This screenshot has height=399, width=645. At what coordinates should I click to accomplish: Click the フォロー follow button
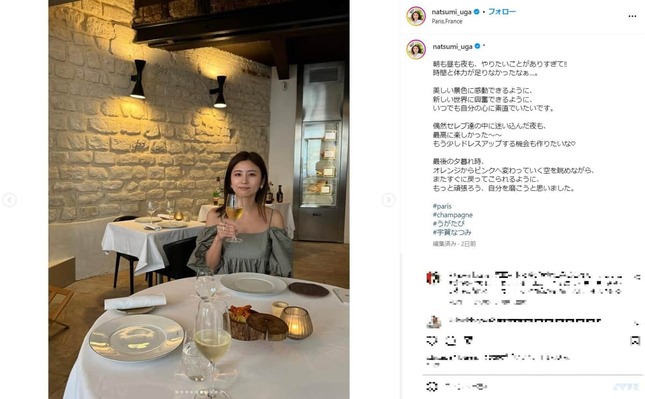click(x=502, y=12)
